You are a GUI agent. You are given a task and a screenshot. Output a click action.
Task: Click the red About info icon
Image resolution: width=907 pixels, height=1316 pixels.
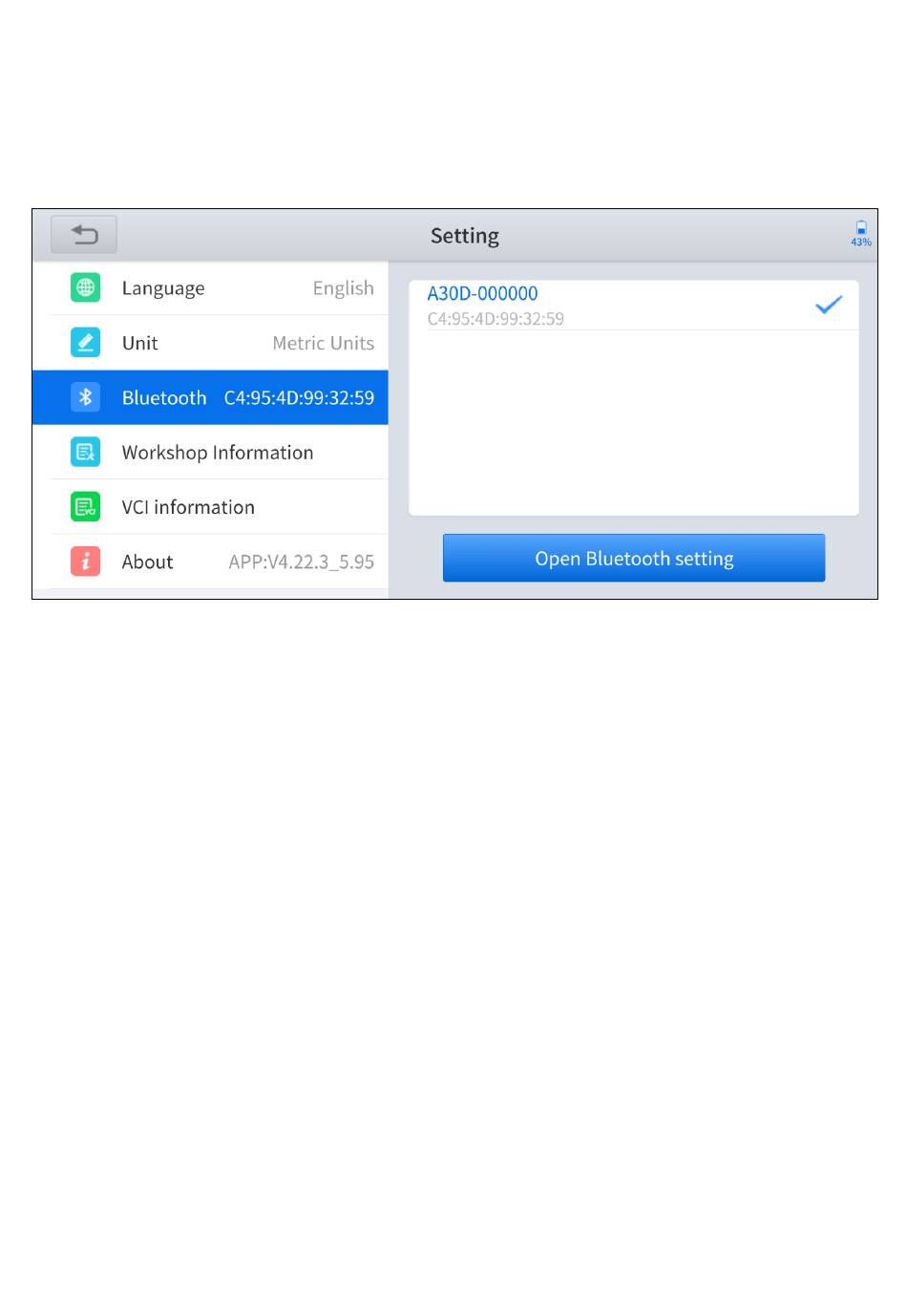(x=85, y=562)
